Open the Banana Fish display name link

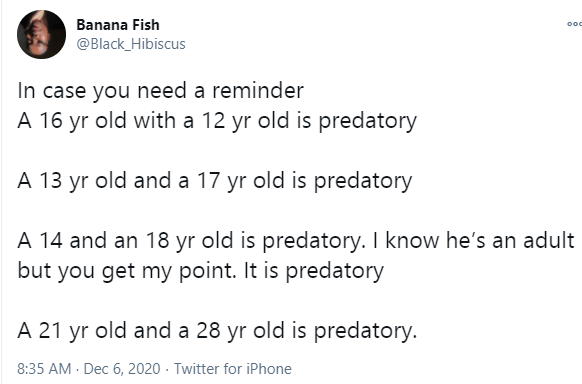[x=118, y=25]
